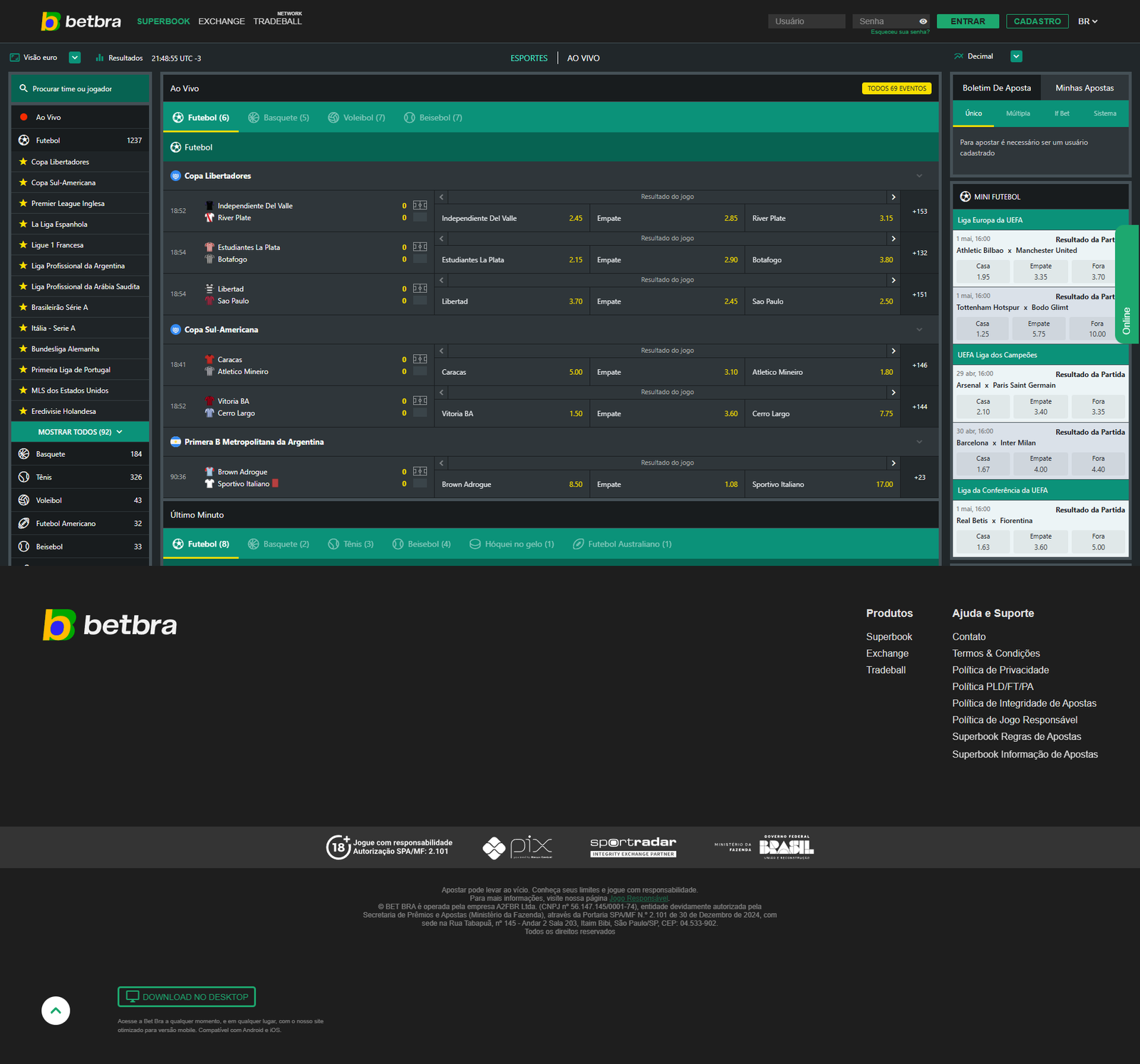Open the Decimal odds format dropdown

point(1017,56)
